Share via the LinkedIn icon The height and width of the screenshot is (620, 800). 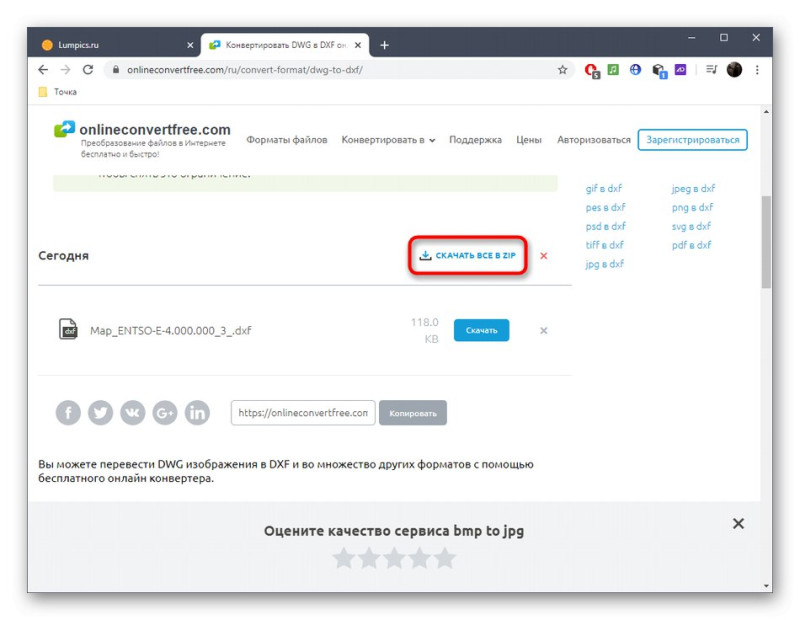point(197,412)
